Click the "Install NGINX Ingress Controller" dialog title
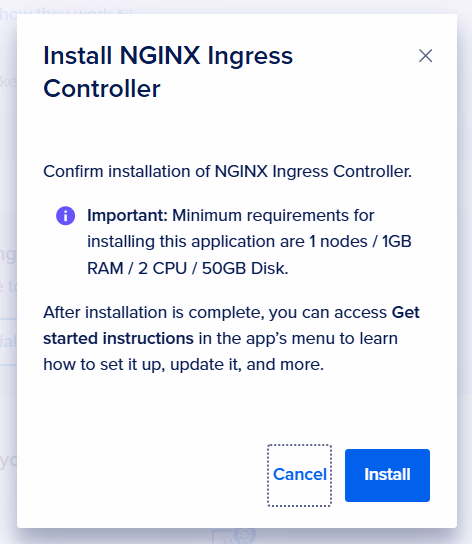The image size is (472, 544). (x=168, y=72)
